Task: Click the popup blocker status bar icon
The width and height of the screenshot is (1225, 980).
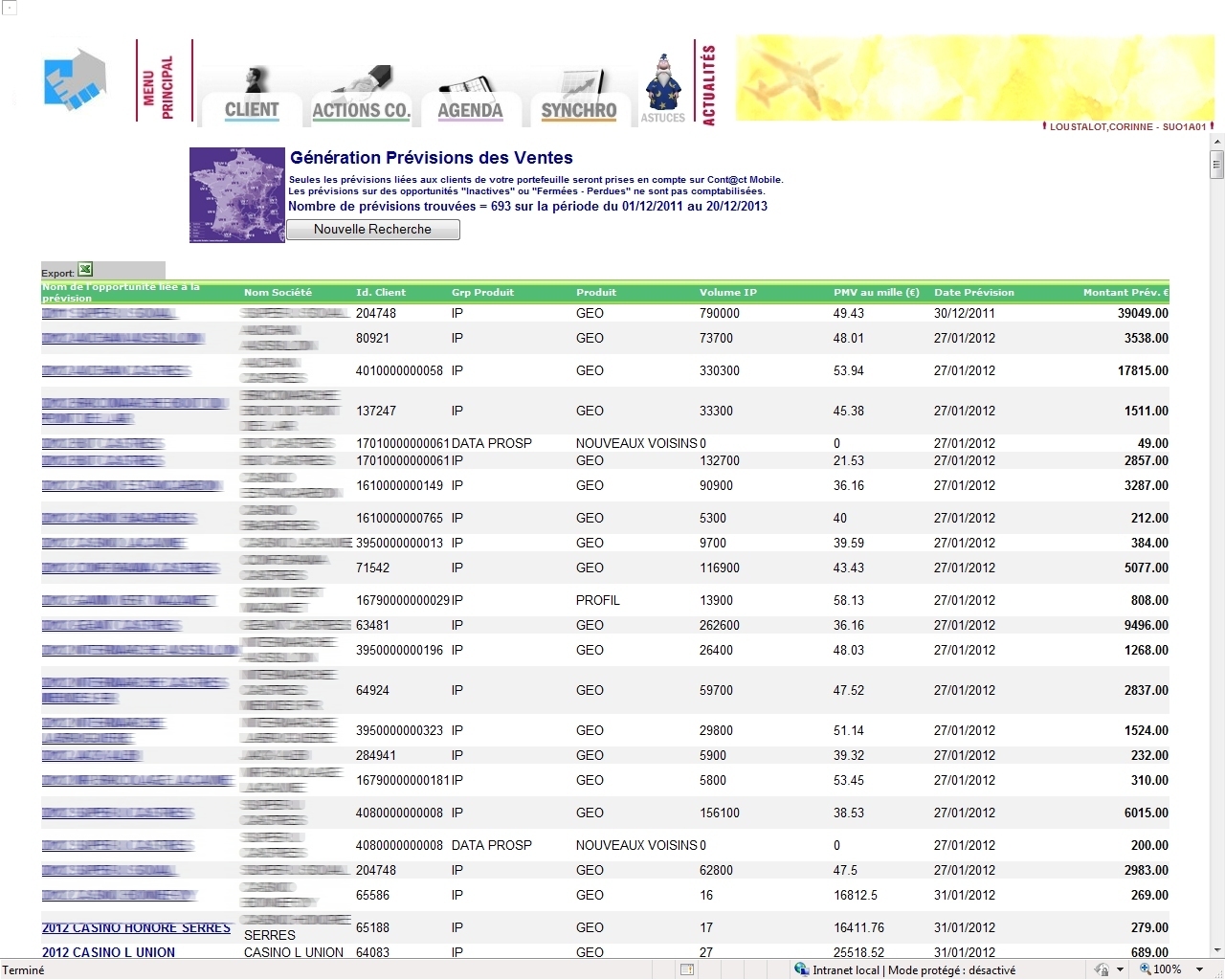Action: click(687, 969)
